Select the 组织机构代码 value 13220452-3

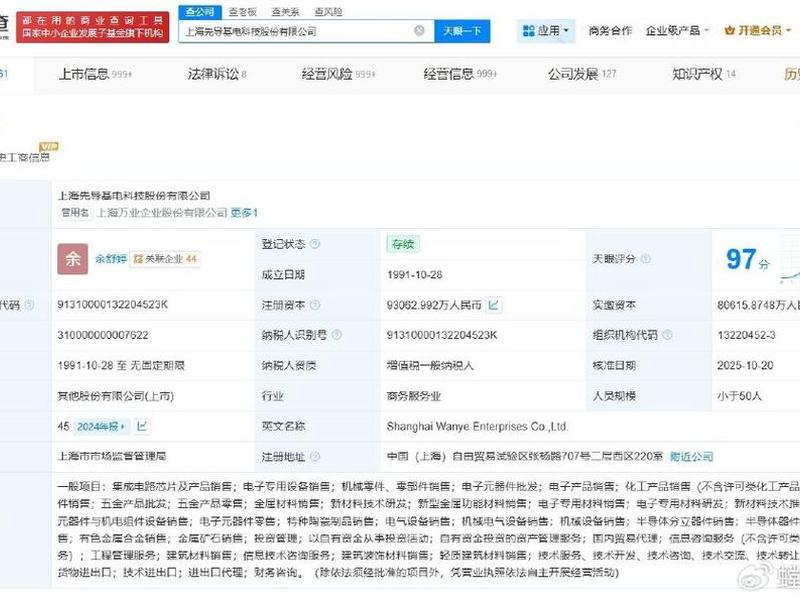(746, 335)
